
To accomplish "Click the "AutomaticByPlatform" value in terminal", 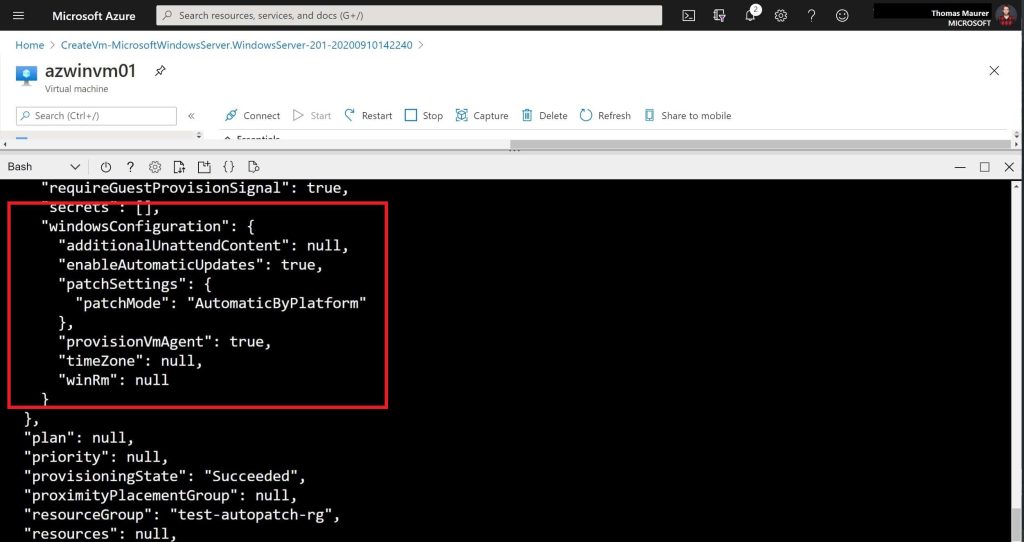I will click(277, 303).
